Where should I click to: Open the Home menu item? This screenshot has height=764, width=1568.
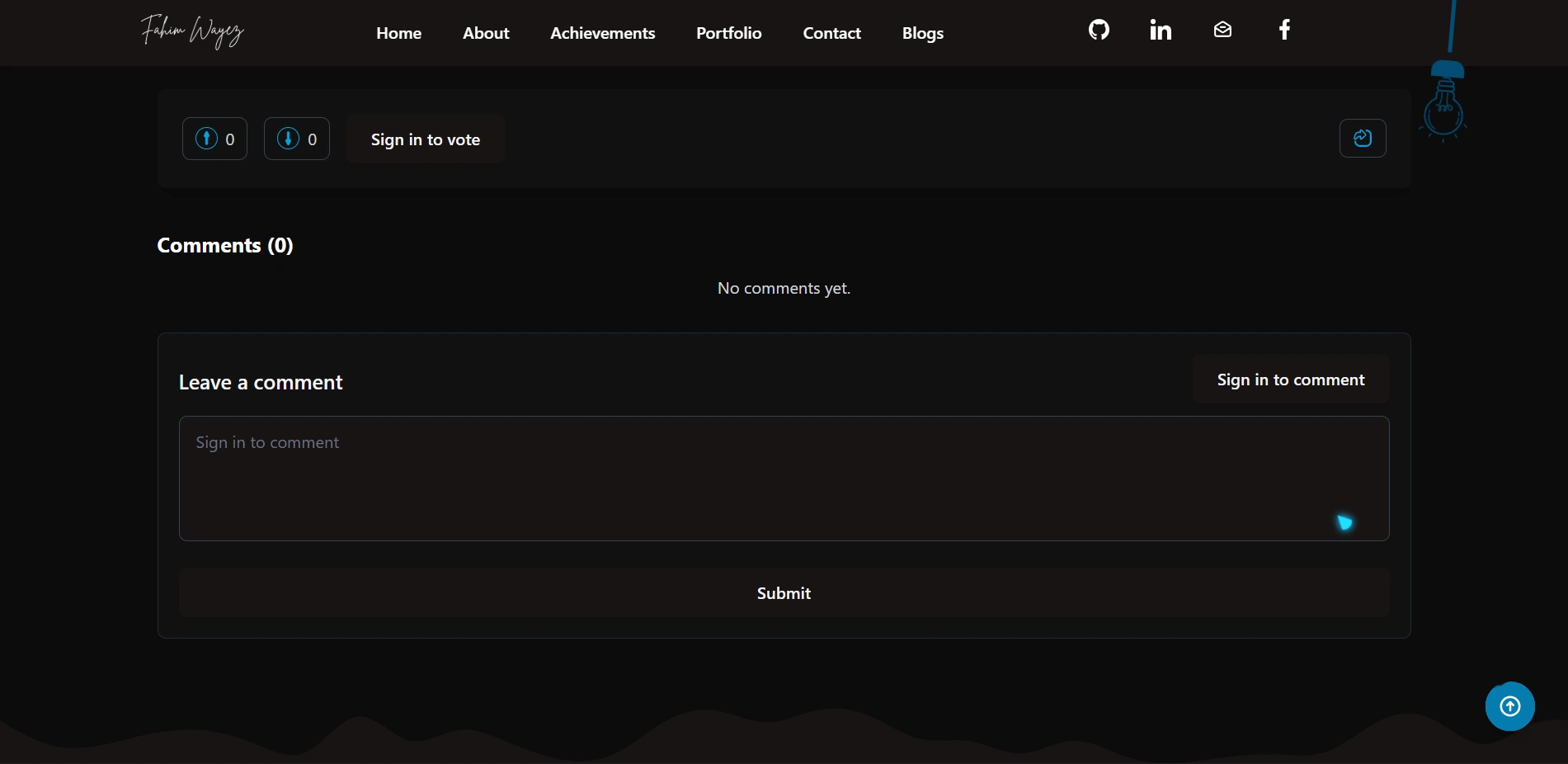coord(398,33)
